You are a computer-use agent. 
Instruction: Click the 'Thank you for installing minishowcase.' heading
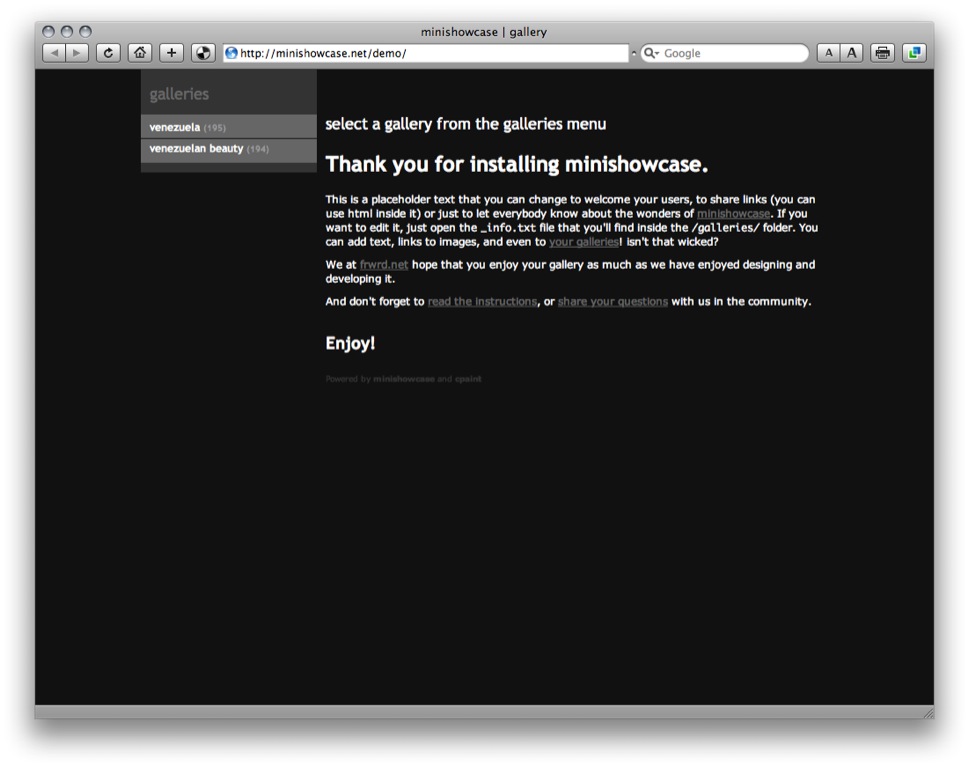pos(517,164)
